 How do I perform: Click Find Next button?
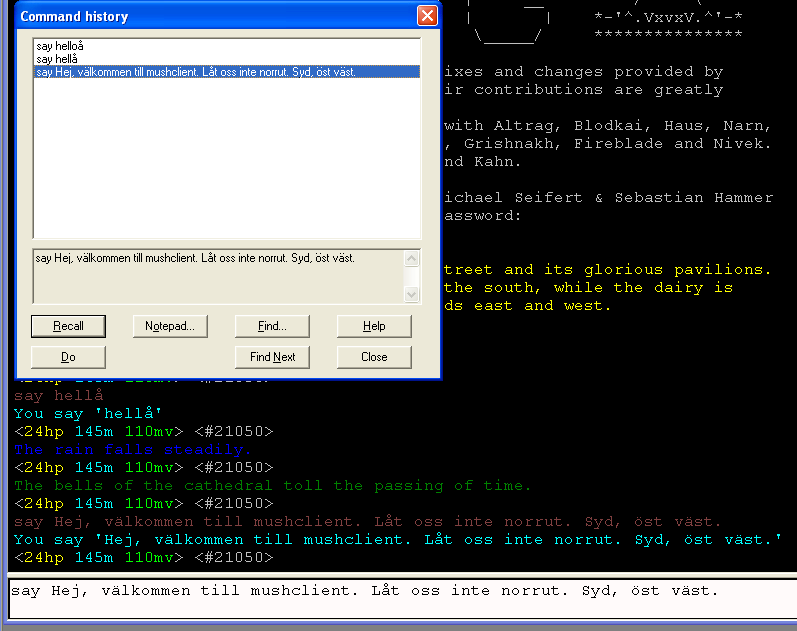[272, 357]
